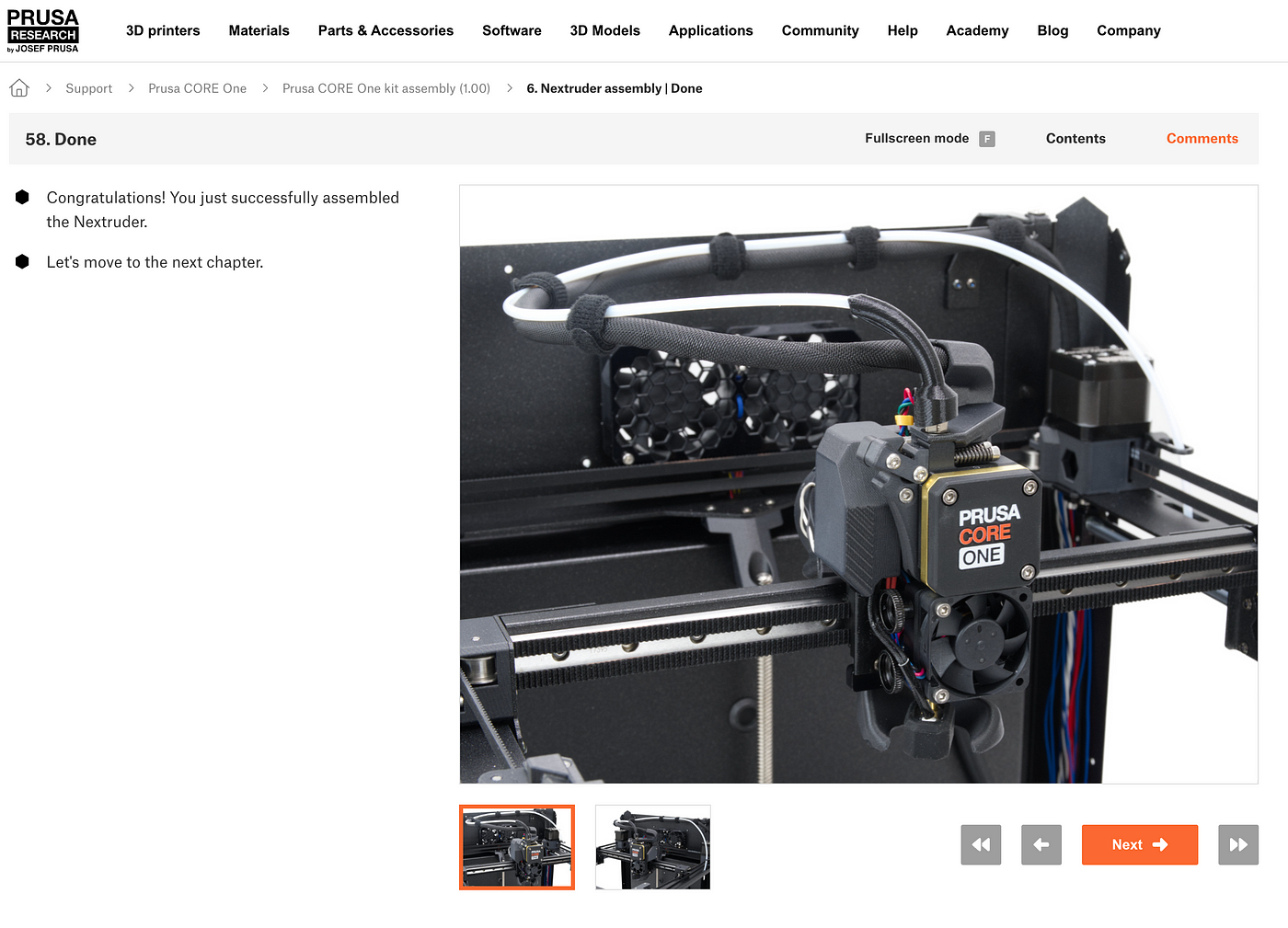
Task: Open the Software menu
Action: [512, 30]
